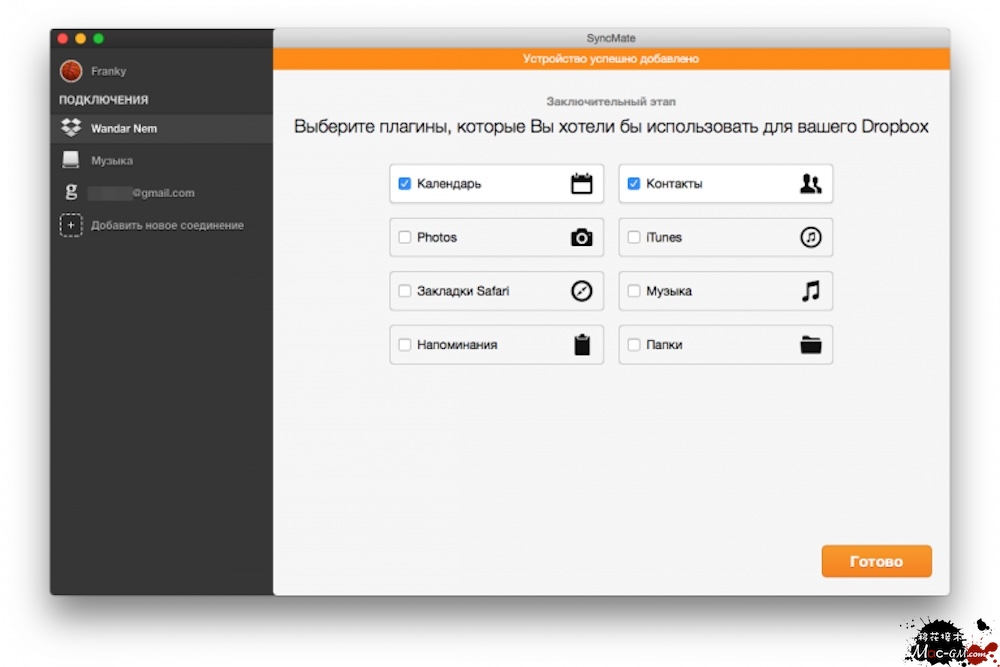Enable the Photos plugin checkbox
Viewport: 1000px width, 667px height.
[405, 238]
